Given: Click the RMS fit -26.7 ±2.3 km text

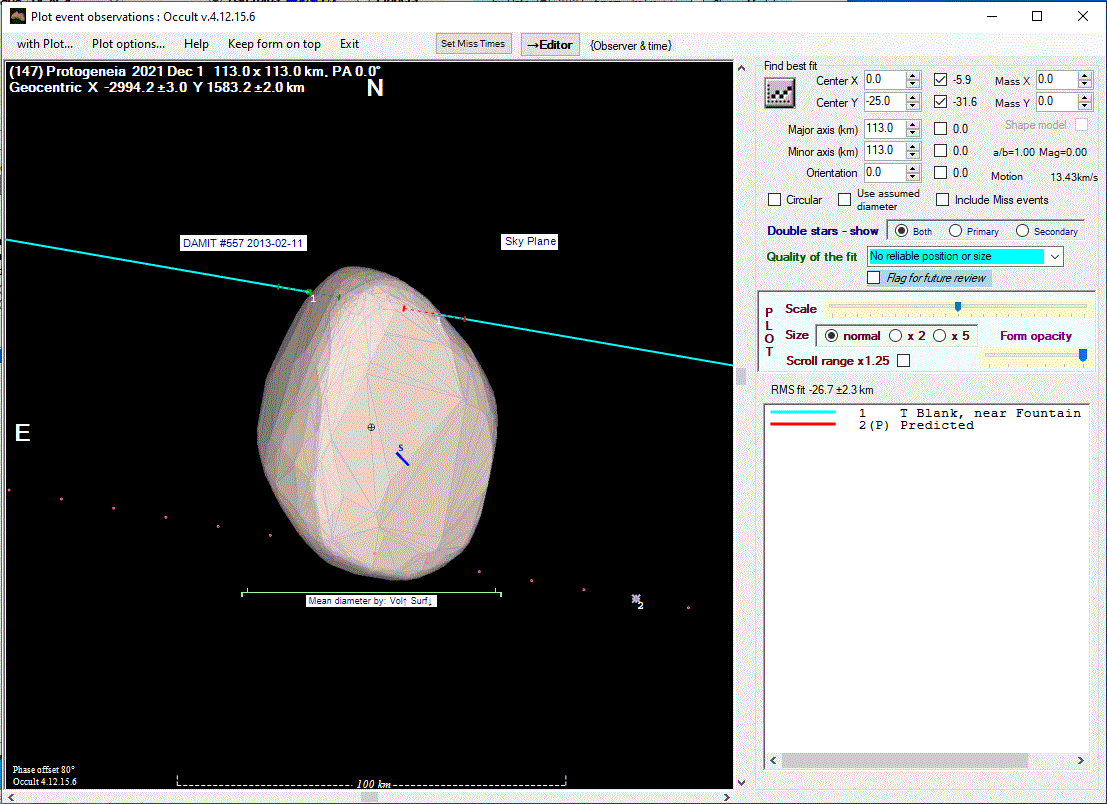Looking at the screenshot, I should 822,390.
